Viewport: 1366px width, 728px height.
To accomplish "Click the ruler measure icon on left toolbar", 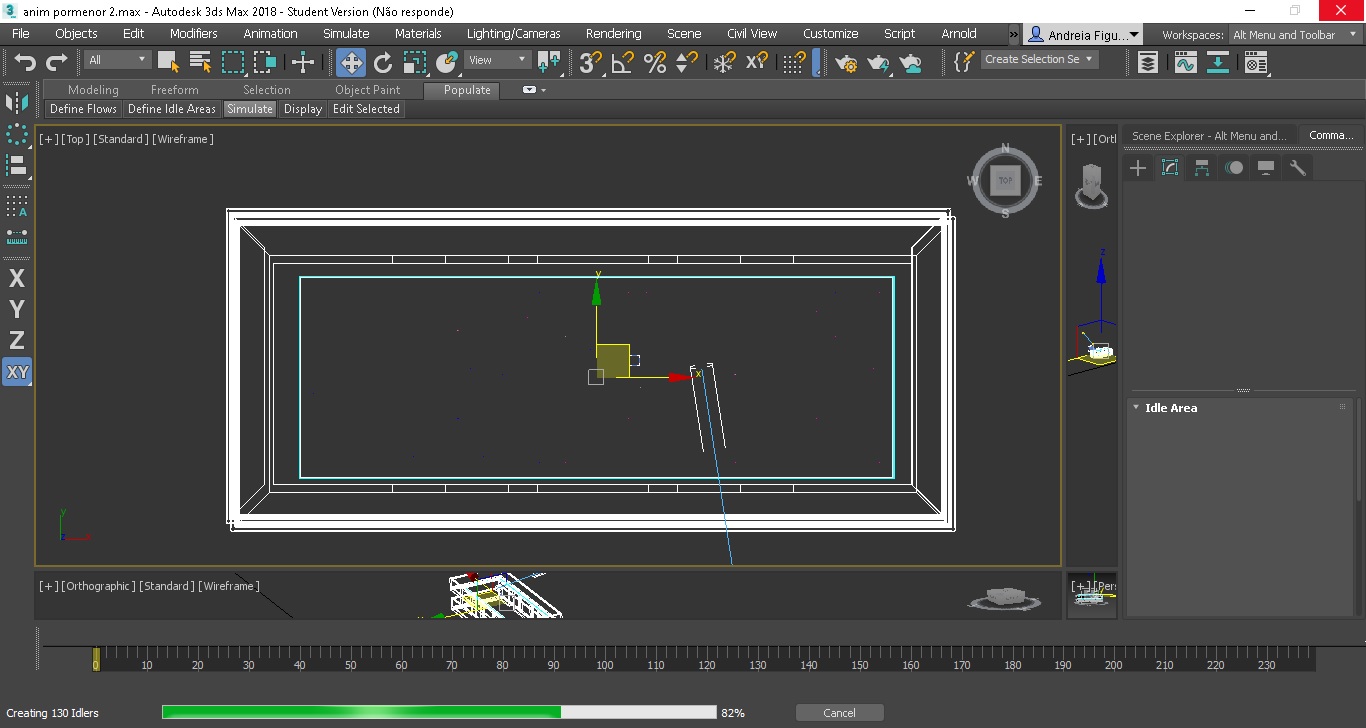I will [17, 237].
